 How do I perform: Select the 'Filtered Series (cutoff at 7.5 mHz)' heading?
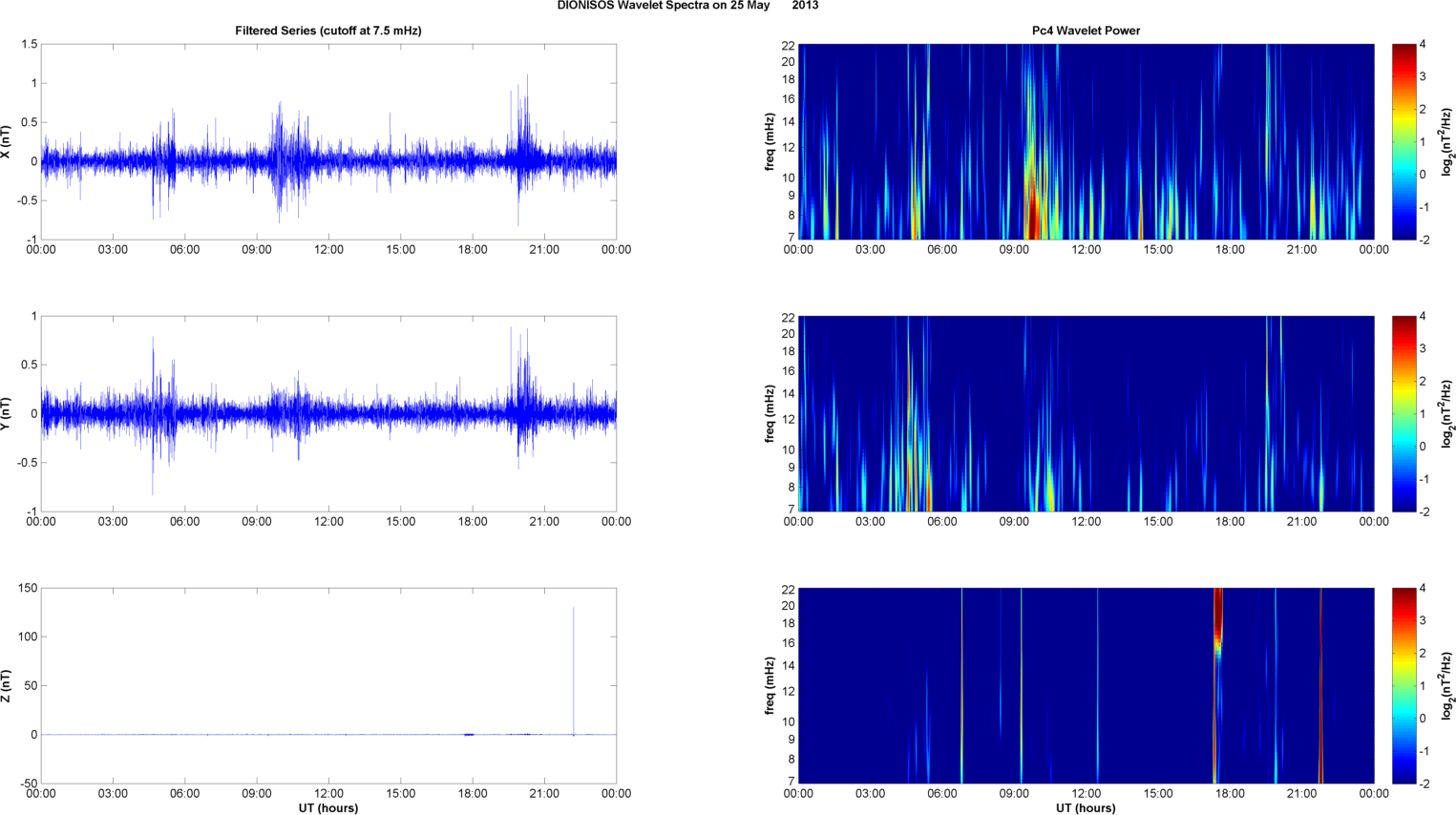tap(328, 31)
